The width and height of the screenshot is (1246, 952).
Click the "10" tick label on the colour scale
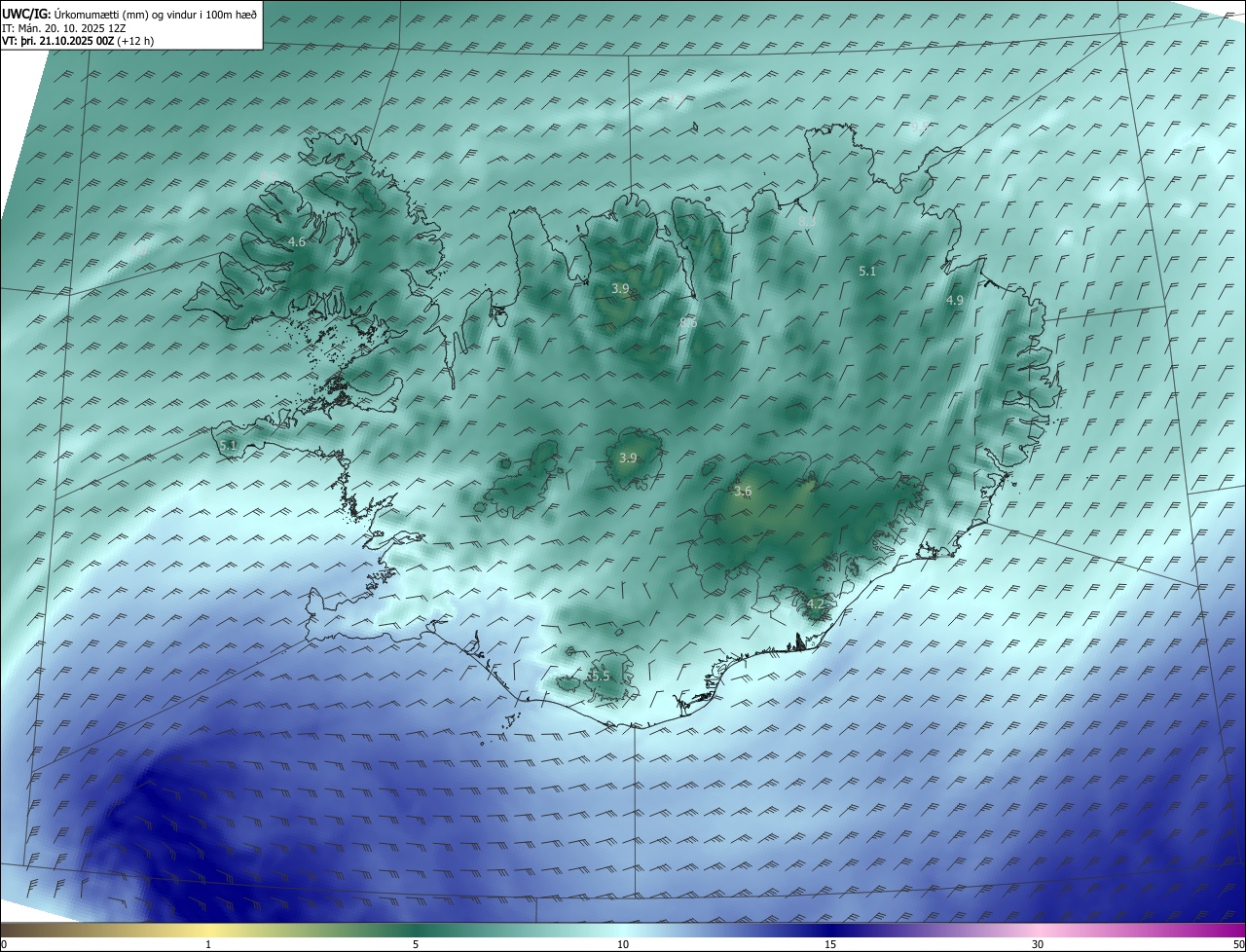623,944
